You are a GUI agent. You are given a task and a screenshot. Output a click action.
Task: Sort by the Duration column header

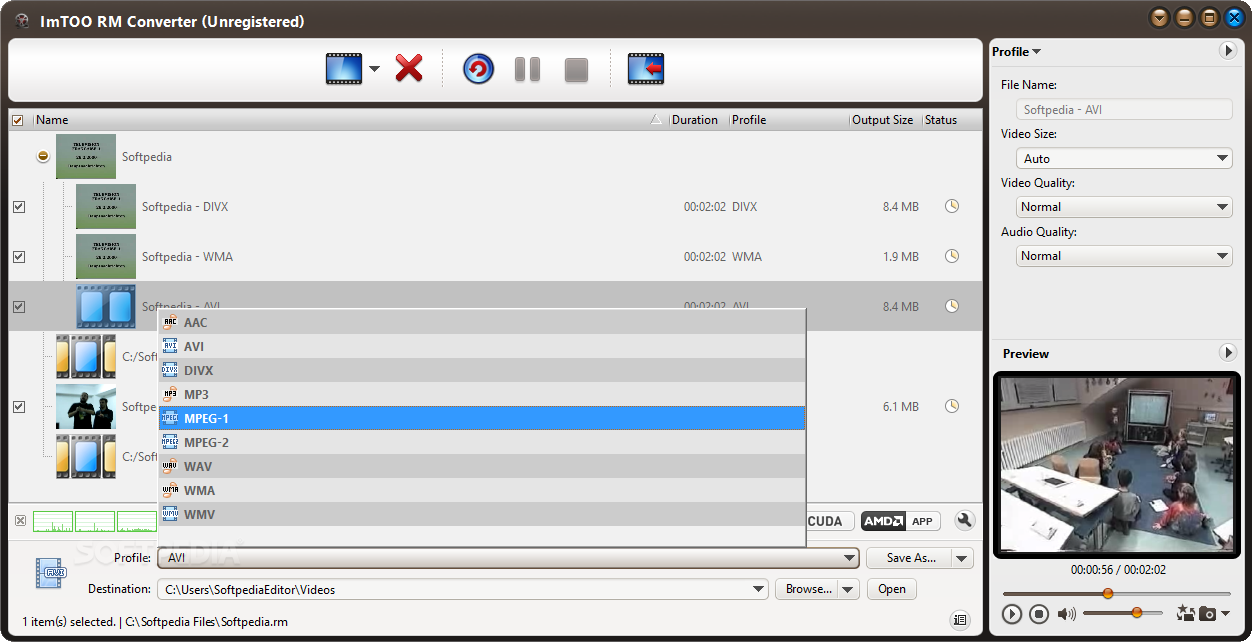pos(698,120)
